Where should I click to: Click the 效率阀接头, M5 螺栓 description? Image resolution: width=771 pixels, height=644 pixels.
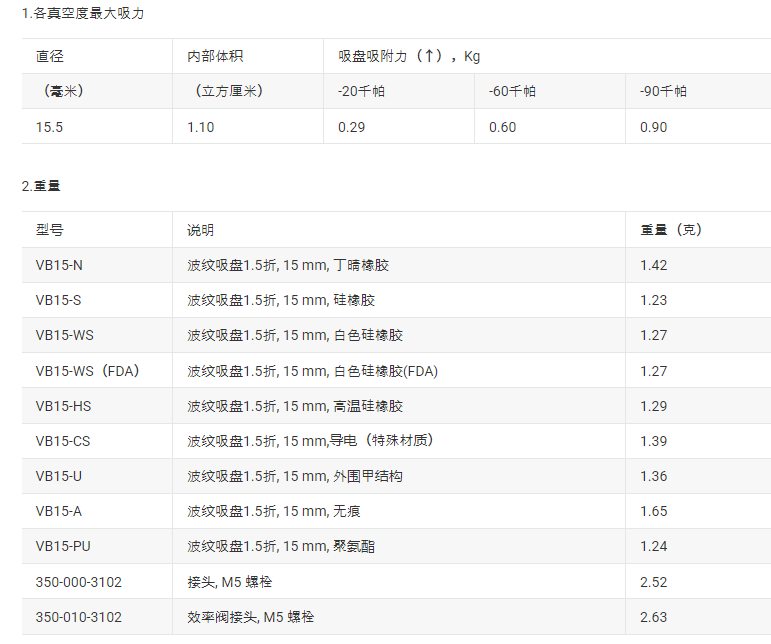[x=251, y=617]
